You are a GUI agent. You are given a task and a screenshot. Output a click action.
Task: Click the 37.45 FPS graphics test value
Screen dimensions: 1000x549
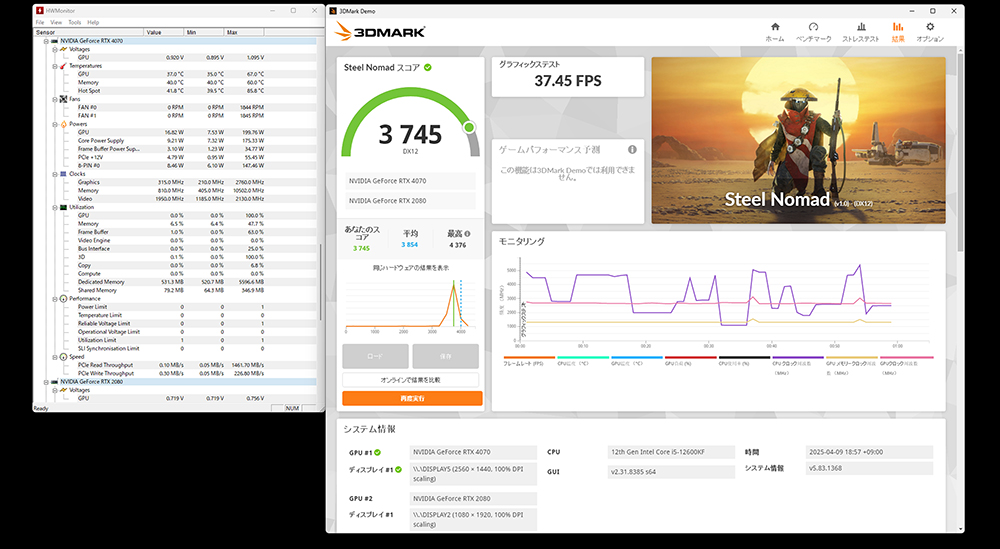pos(568,81)
